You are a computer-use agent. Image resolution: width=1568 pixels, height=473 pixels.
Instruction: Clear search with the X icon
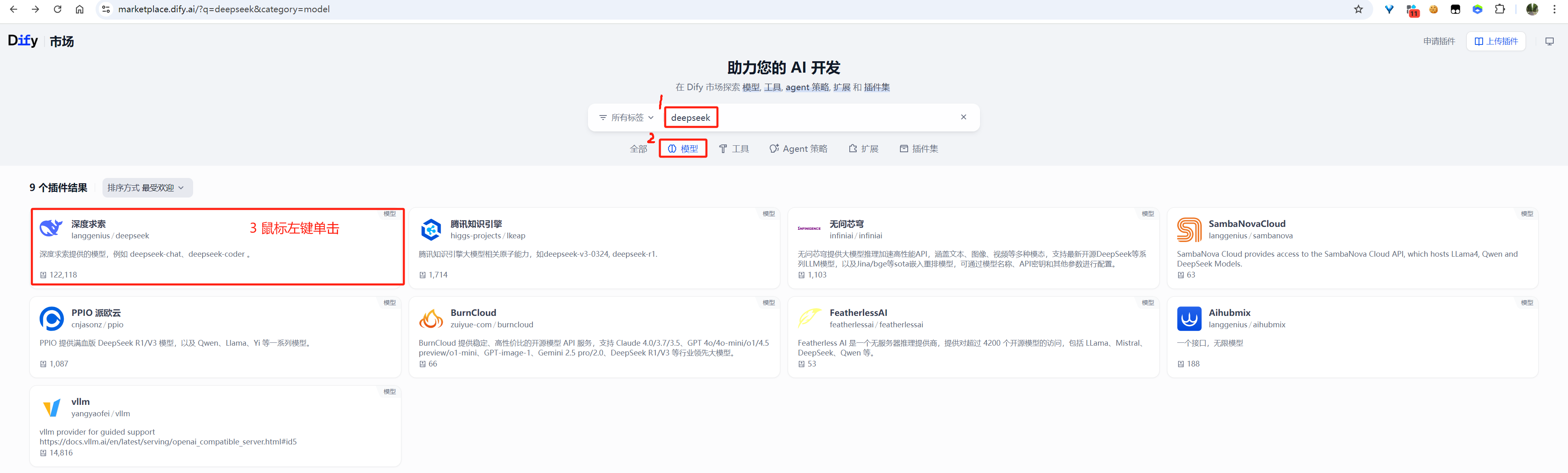coord(964,117)
